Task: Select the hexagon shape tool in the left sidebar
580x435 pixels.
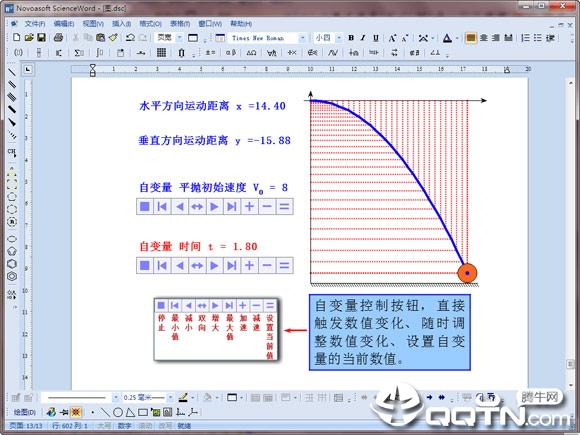Action: pos(12,264)
